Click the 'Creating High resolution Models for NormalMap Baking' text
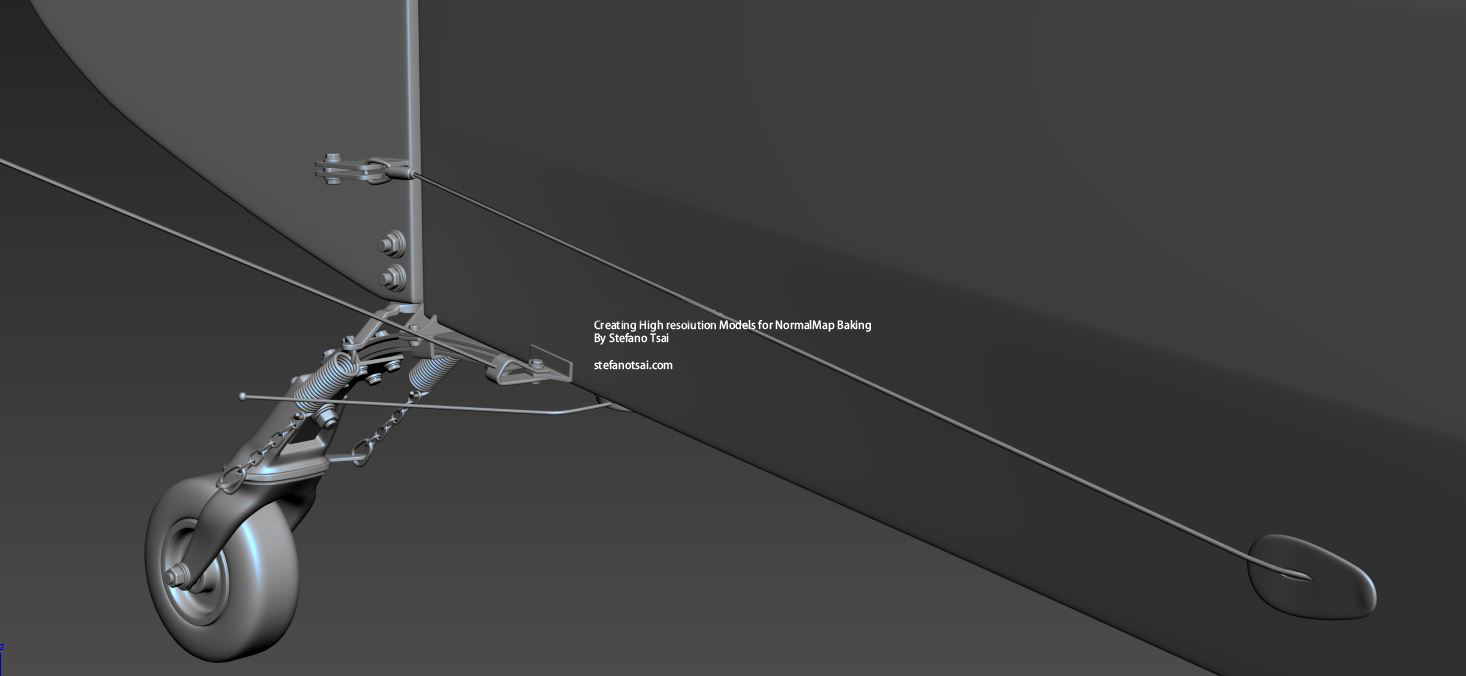1466x676 pixels. [732, 325]
